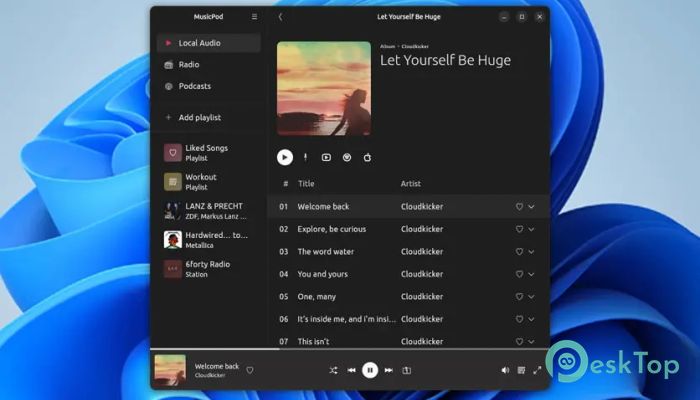Click the album cover artwork
Screen dimensions: 700x400
tap(324, 88)
